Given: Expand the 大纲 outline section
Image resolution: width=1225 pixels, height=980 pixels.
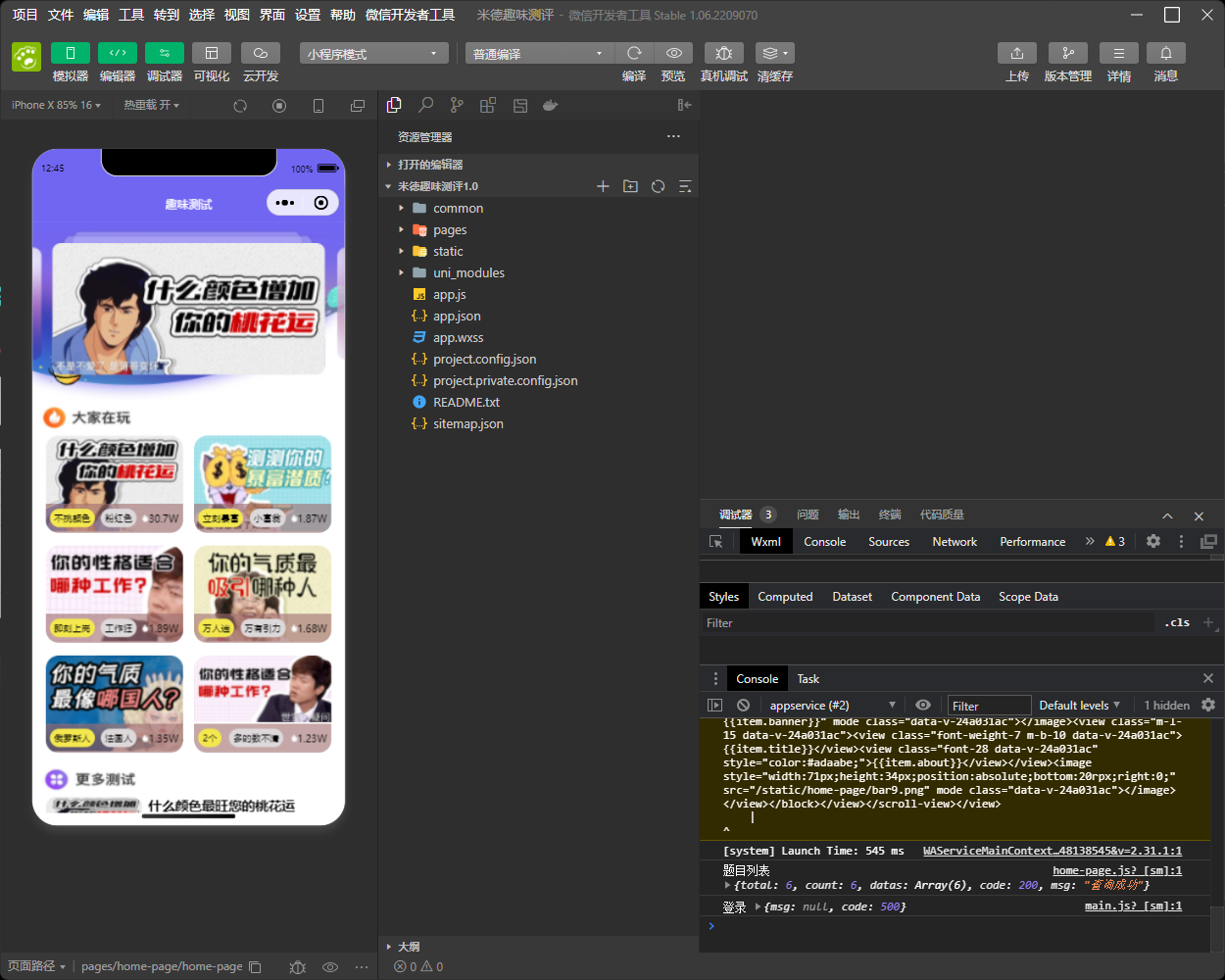Looking at the screenshot, I should point(539,947).
